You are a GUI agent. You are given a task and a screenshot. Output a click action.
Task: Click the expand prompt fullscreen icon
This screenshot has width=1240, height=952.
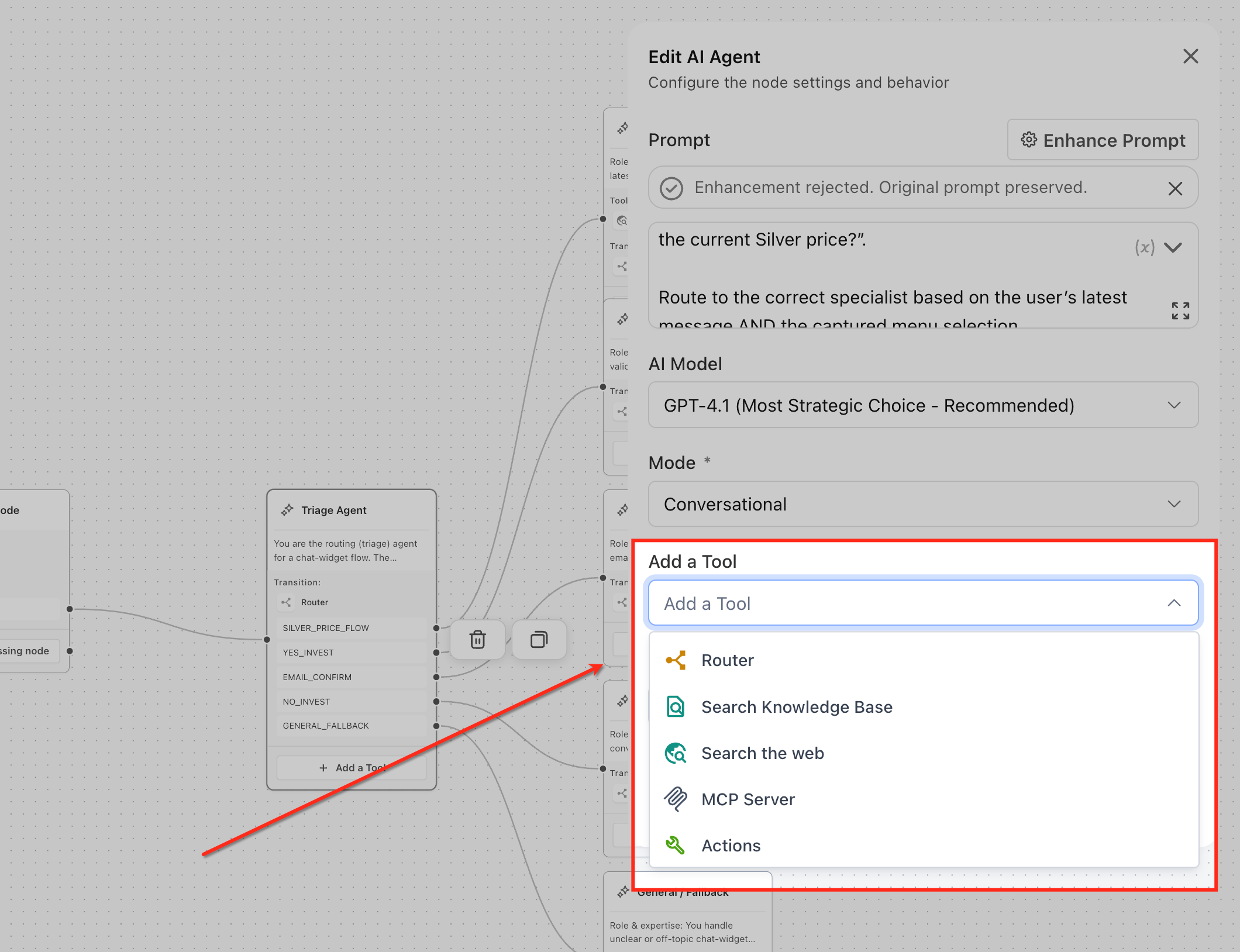[x=1180, y=311]
